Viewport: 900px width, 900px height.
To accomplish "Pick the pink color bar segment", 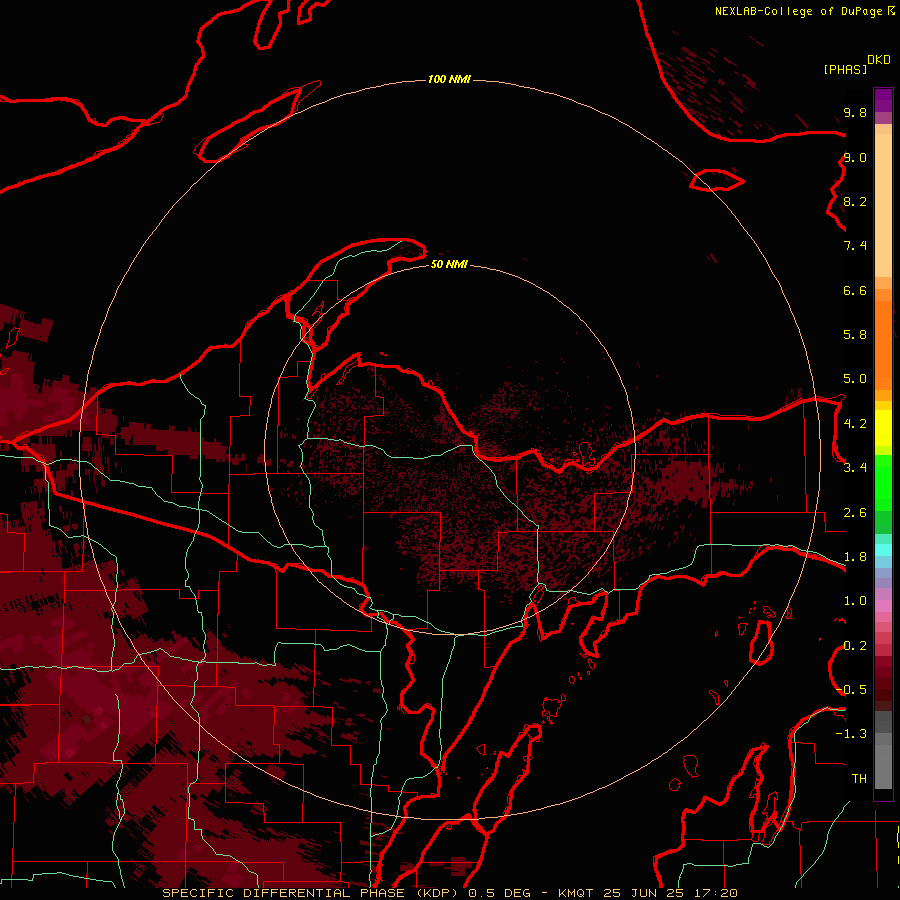I will pyautogui.click(x=883, y=606).
